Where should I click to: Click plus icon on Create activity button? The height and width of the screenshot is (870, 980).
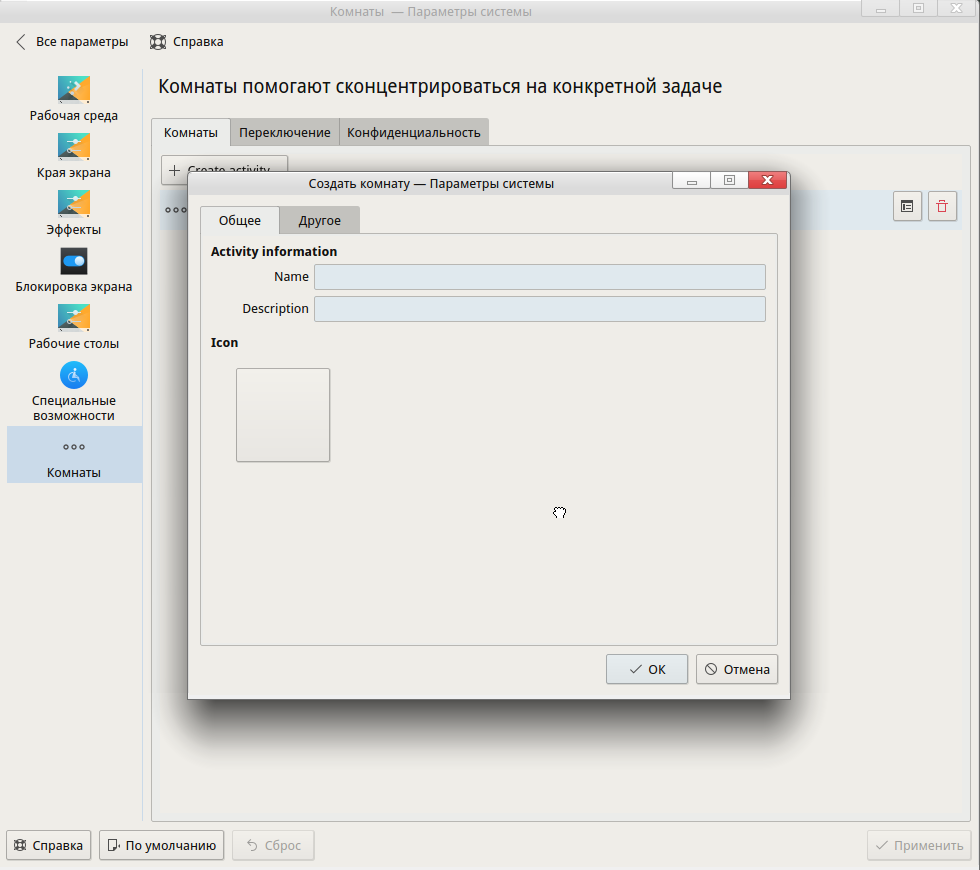(x=175, y=170)
